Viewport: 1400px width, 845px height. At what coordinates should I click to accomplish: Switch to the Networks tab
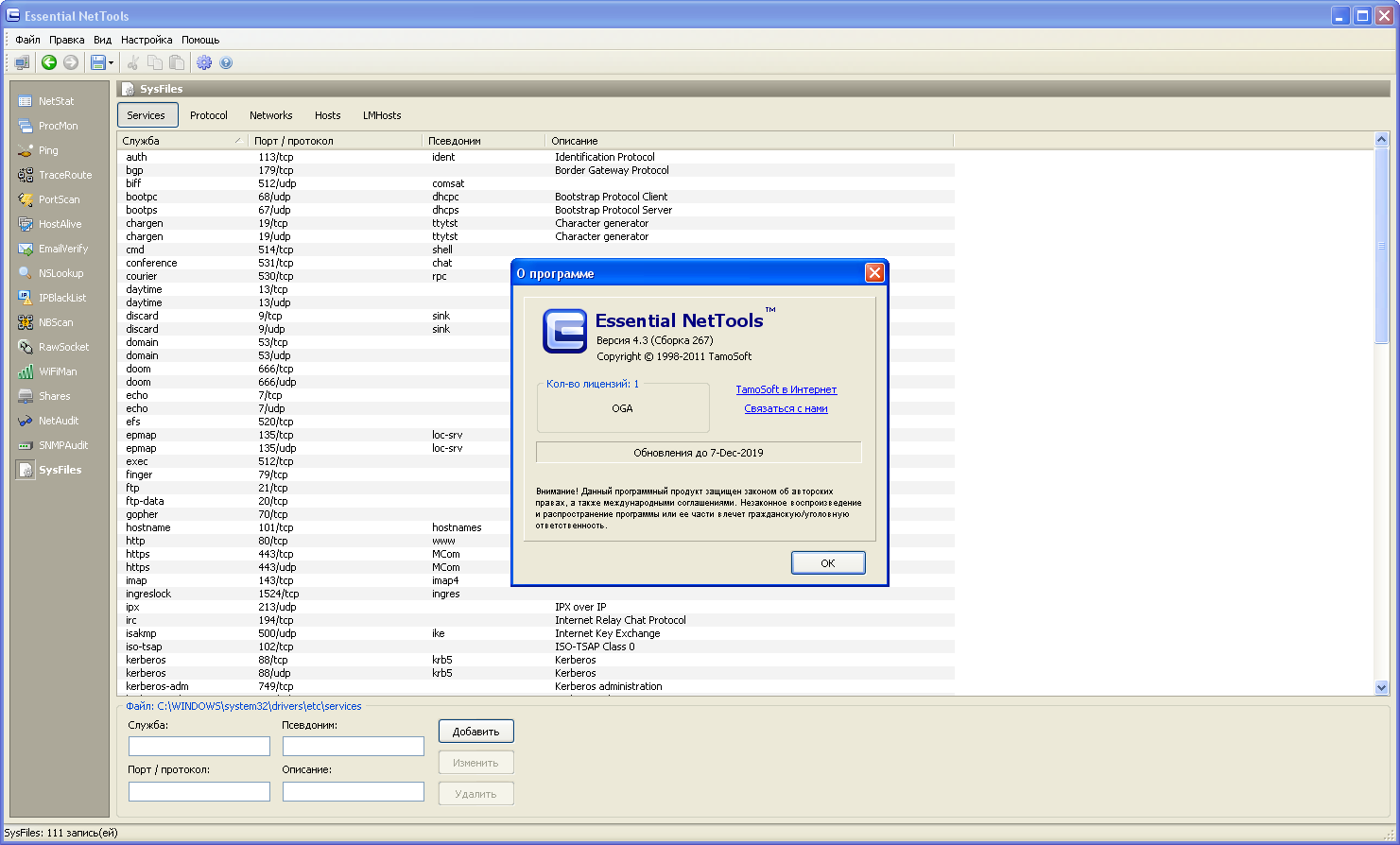pyautogui.click(x=271, y=115)
